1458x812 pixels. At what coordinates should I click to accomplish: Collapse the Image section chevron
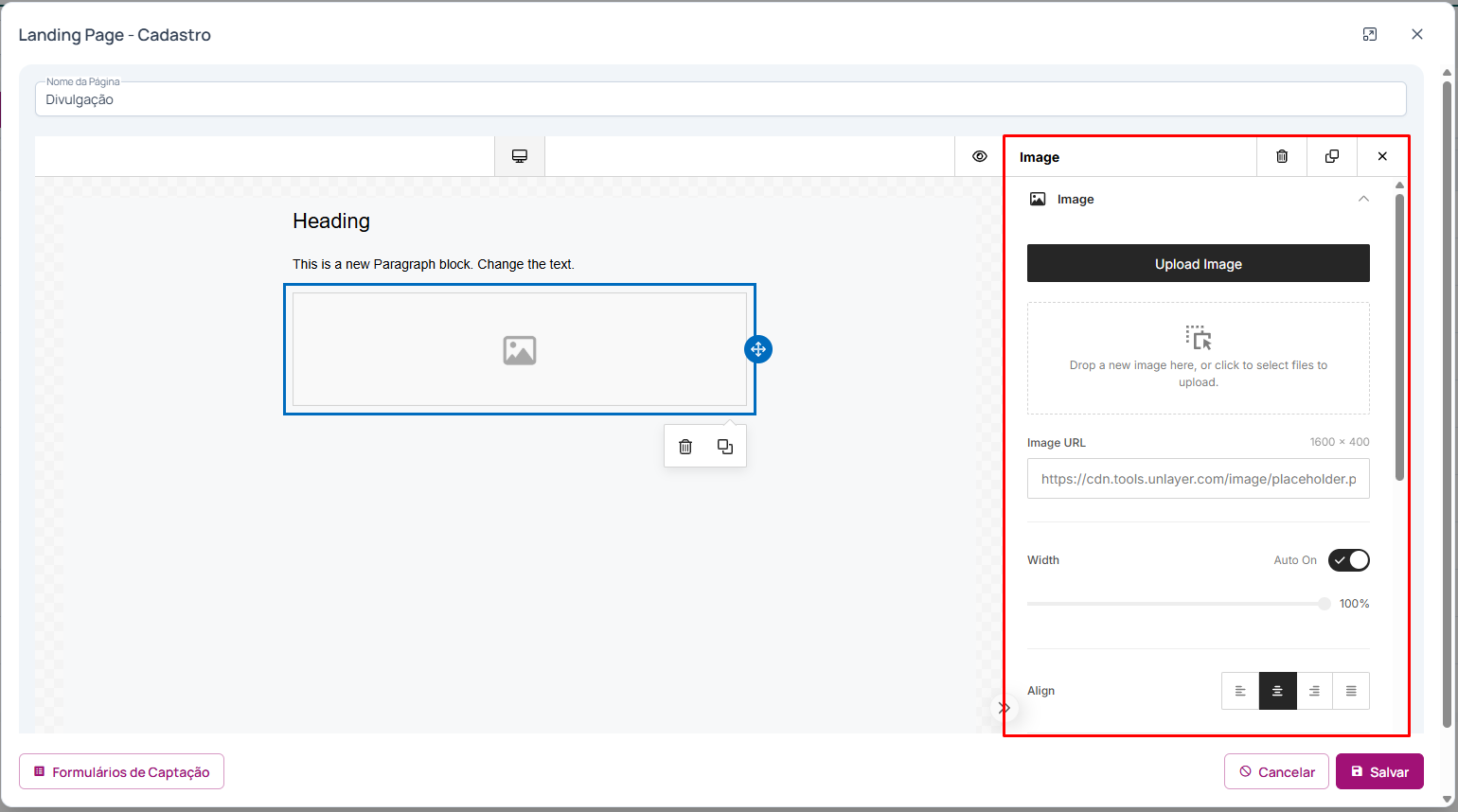point(1363,199)
